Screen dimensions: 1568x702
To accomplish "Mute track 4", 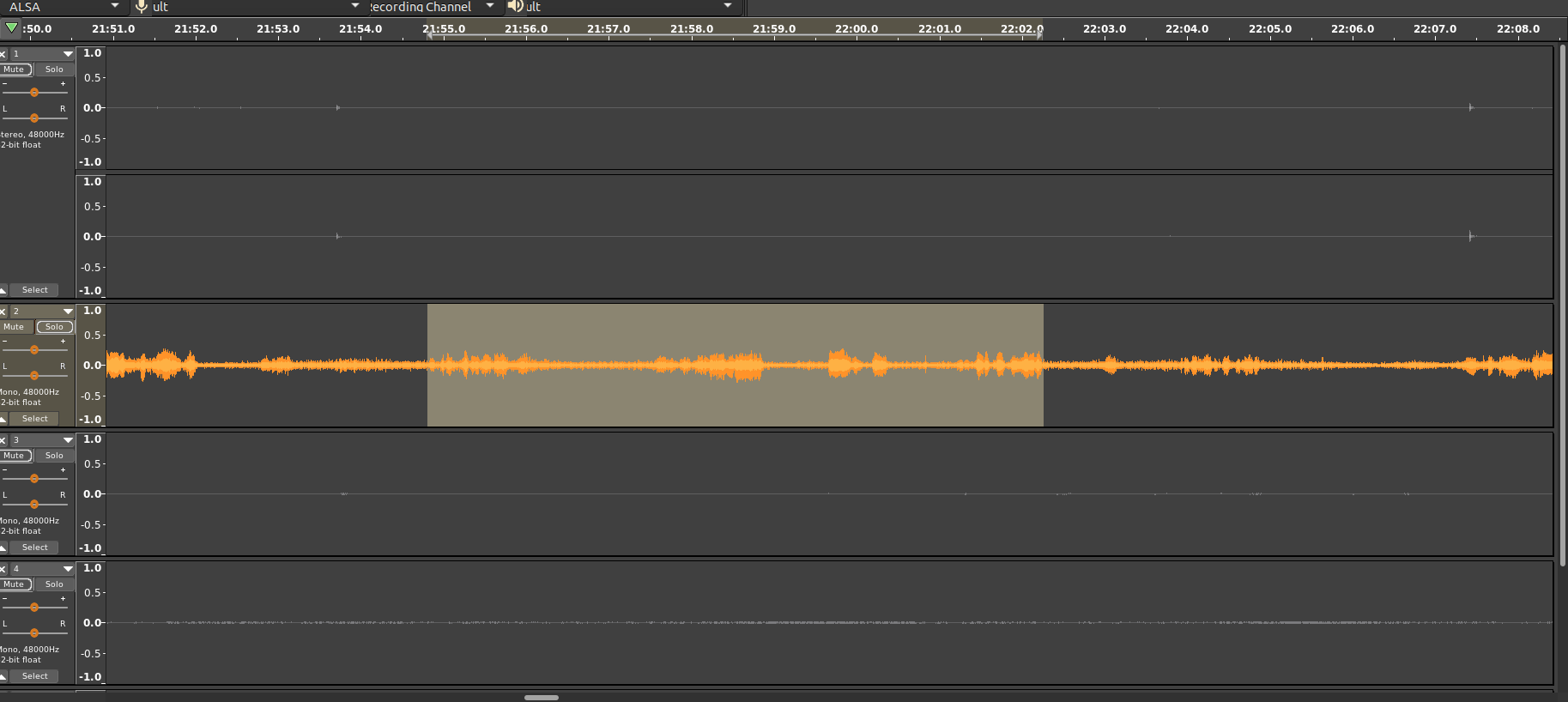I will coord(15,584).
